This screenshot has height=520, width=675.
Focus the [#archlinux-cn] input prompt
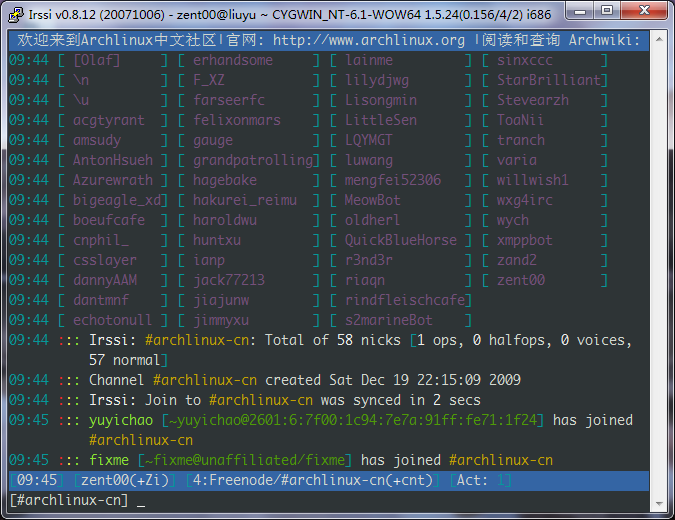click(70, 500)
